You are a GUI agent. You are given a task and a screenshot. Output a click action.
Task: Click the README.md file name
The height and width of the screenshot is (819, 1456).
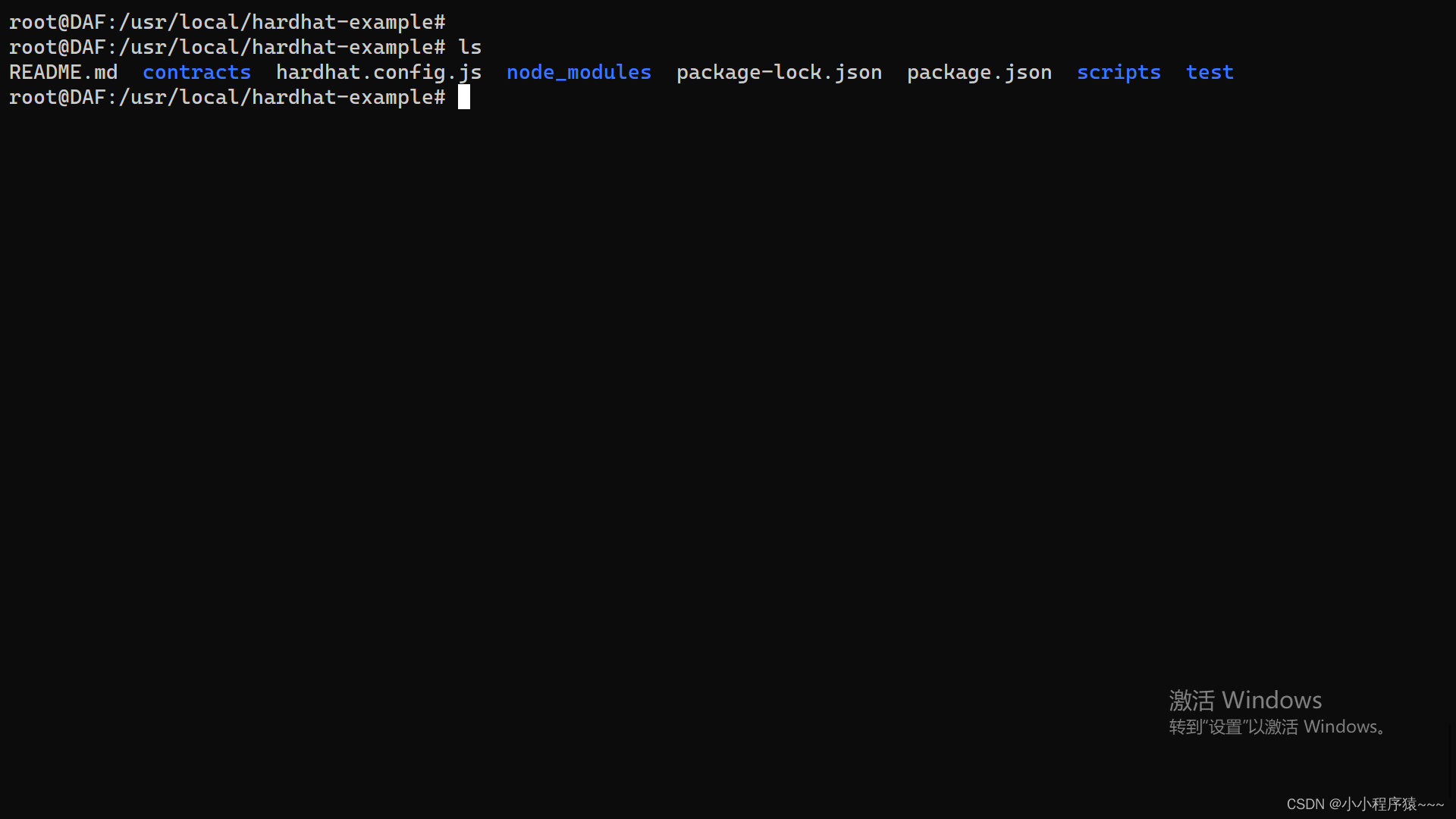pyautogui.click(x=63, y=72)
